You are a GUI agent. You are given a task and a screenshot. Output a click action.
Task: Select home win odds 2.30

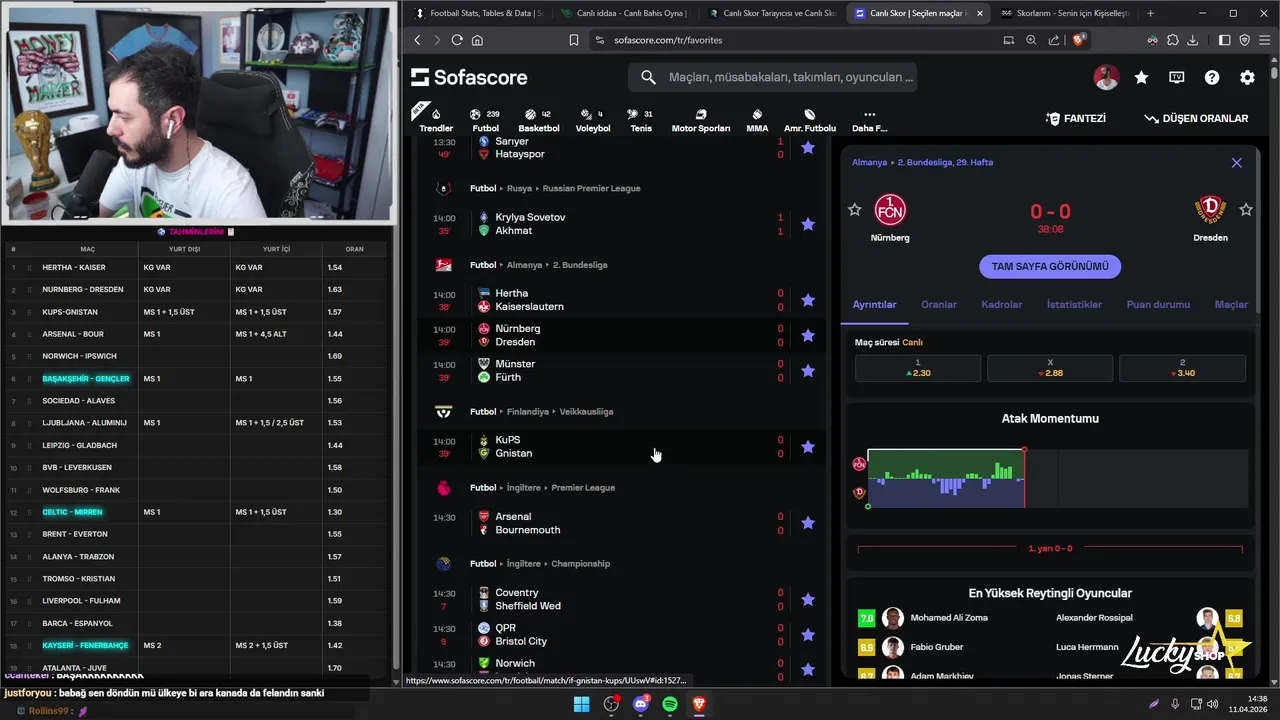(918, 368)
